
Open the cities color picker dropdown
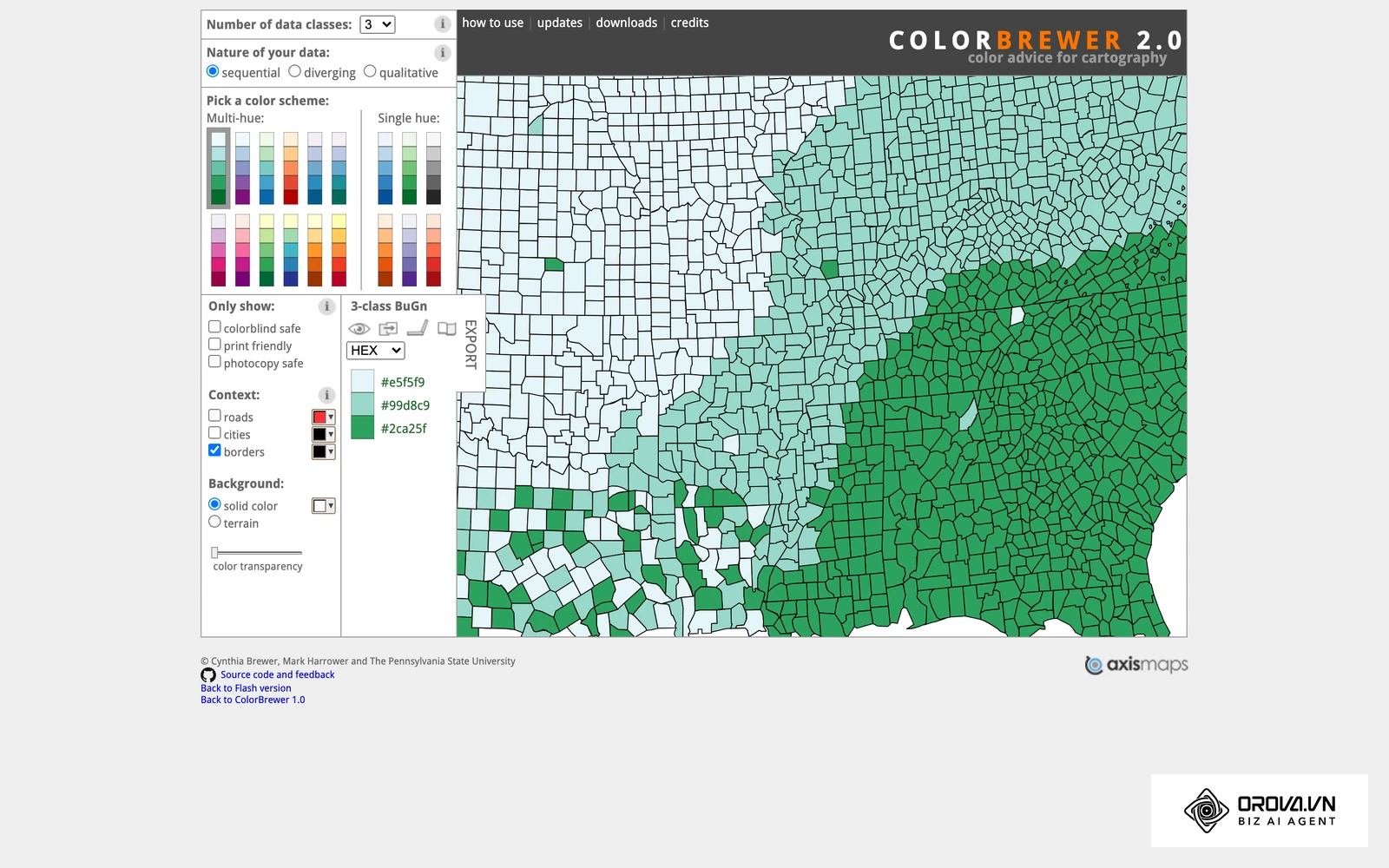324,435
